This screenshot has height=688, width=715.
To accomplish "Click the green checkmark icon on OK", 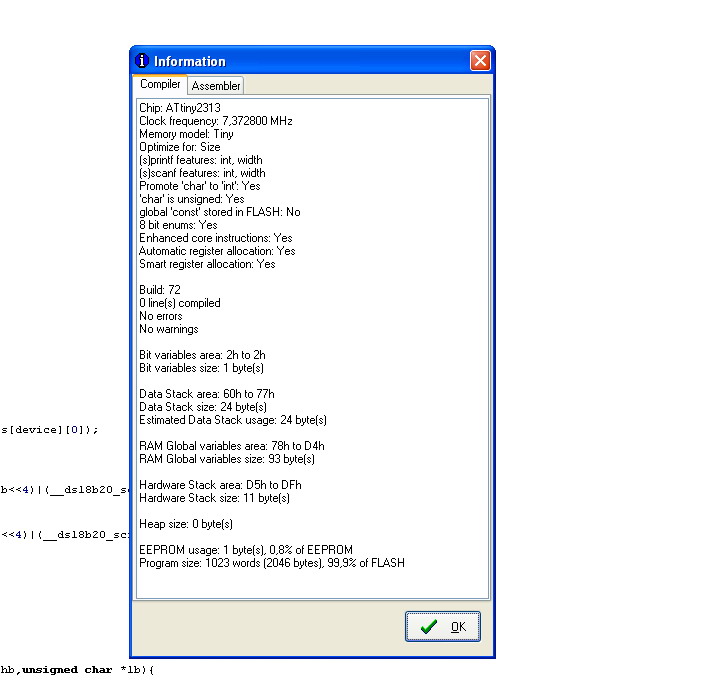I will (429, 627).
